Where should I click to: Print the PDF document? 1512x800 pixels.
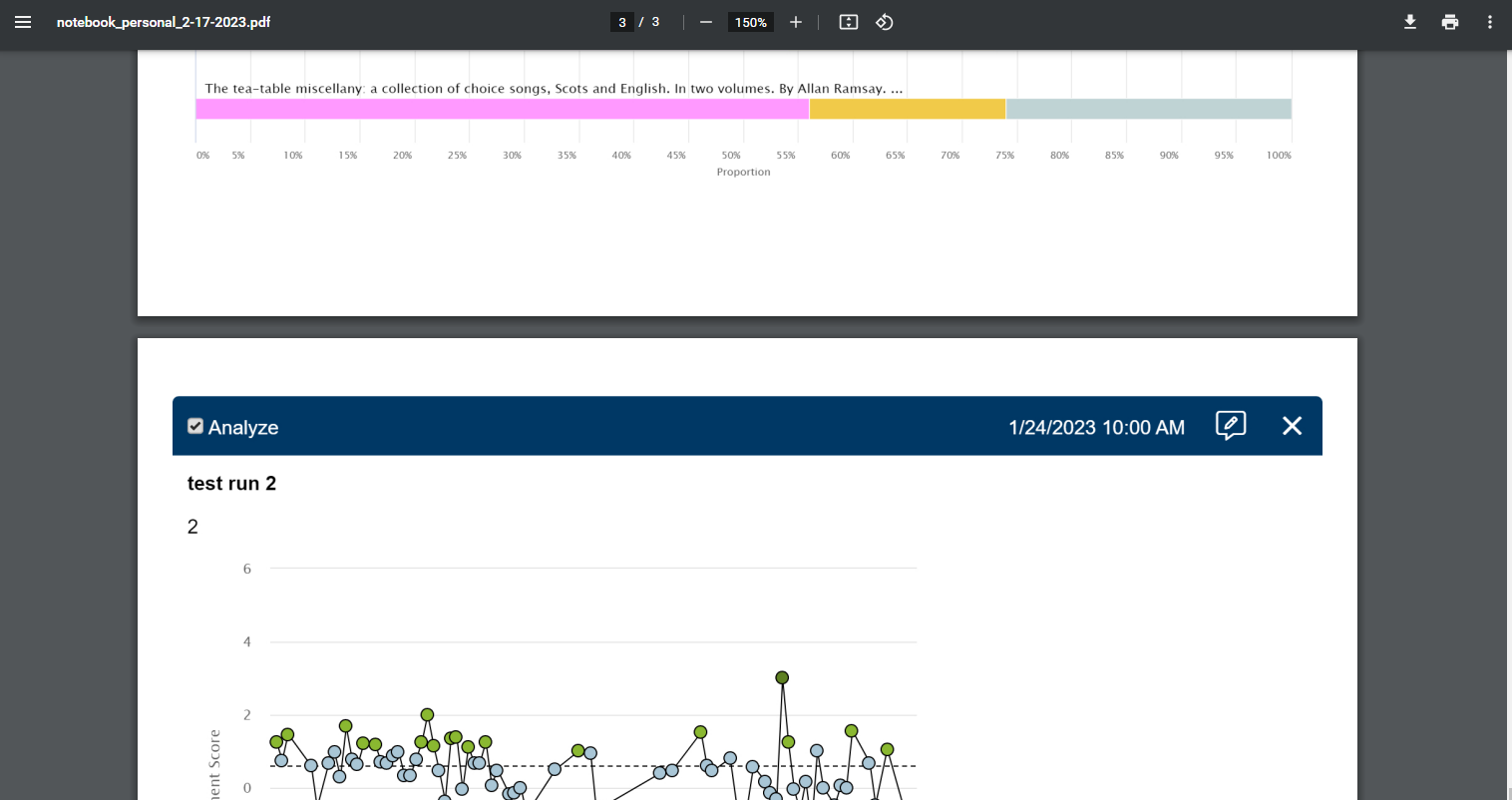[x=1450, y=22]
